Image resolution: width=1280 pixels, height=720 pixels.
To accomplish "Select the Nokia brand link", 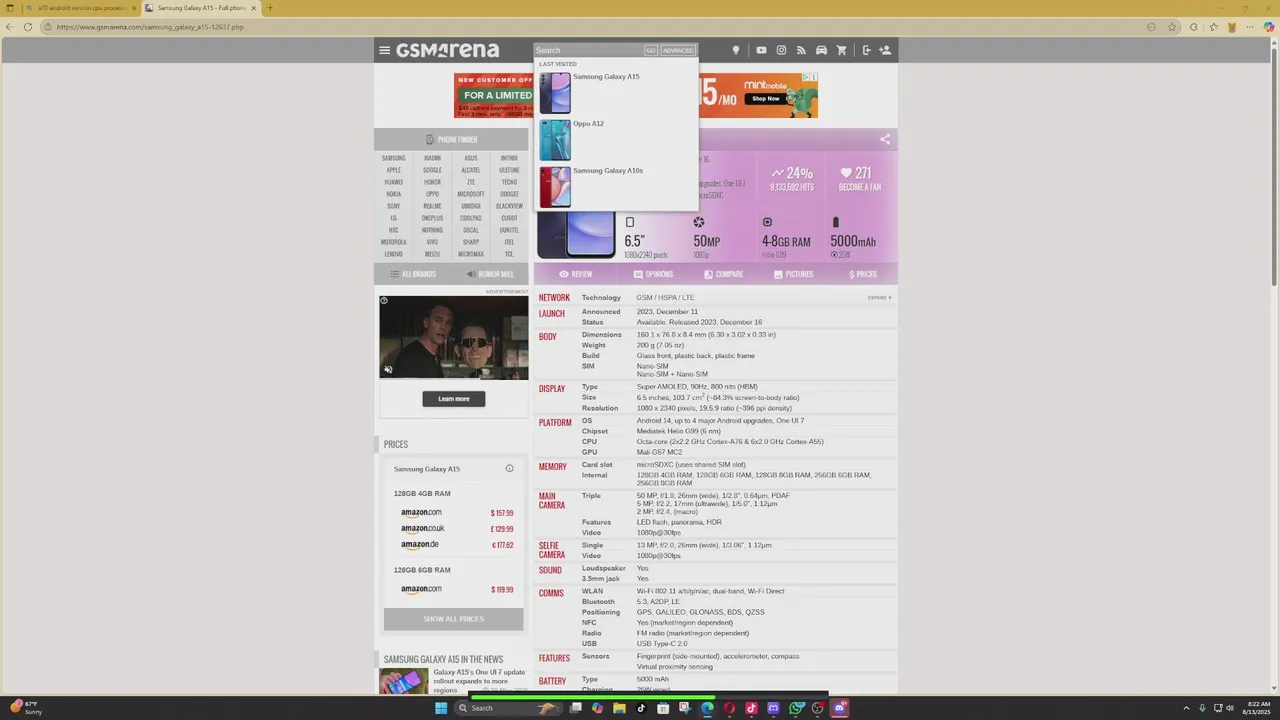I will point(393,194).
